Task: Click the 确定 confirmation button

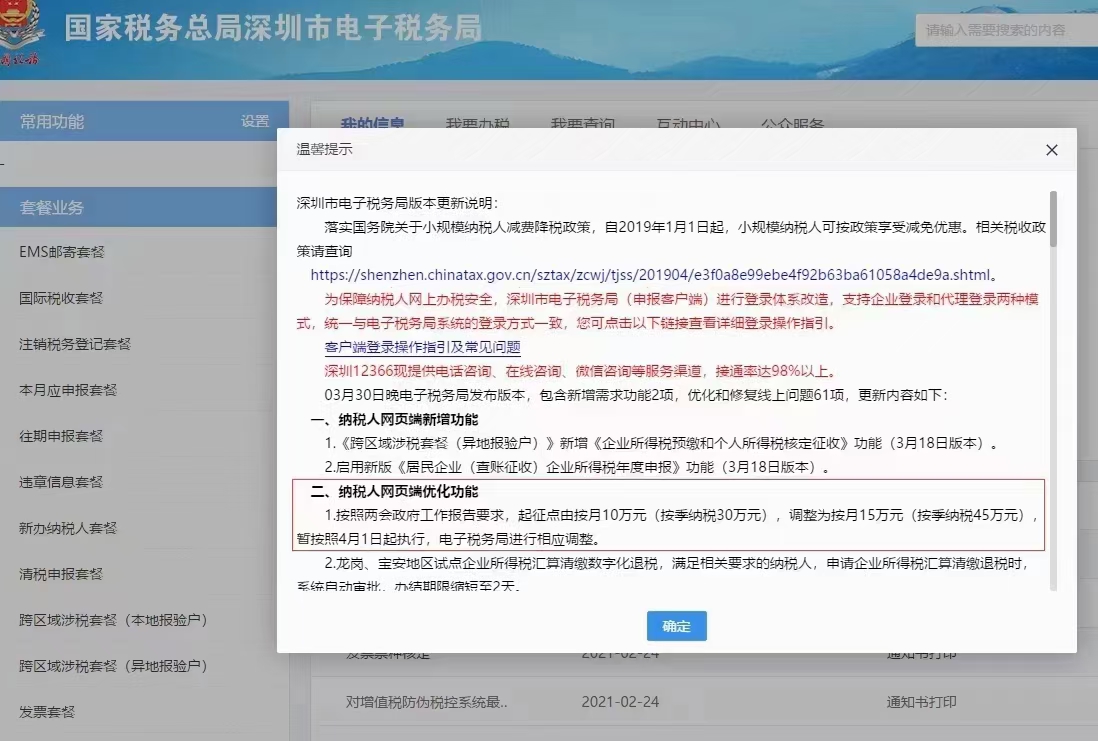Action: (x=676, y=625)
